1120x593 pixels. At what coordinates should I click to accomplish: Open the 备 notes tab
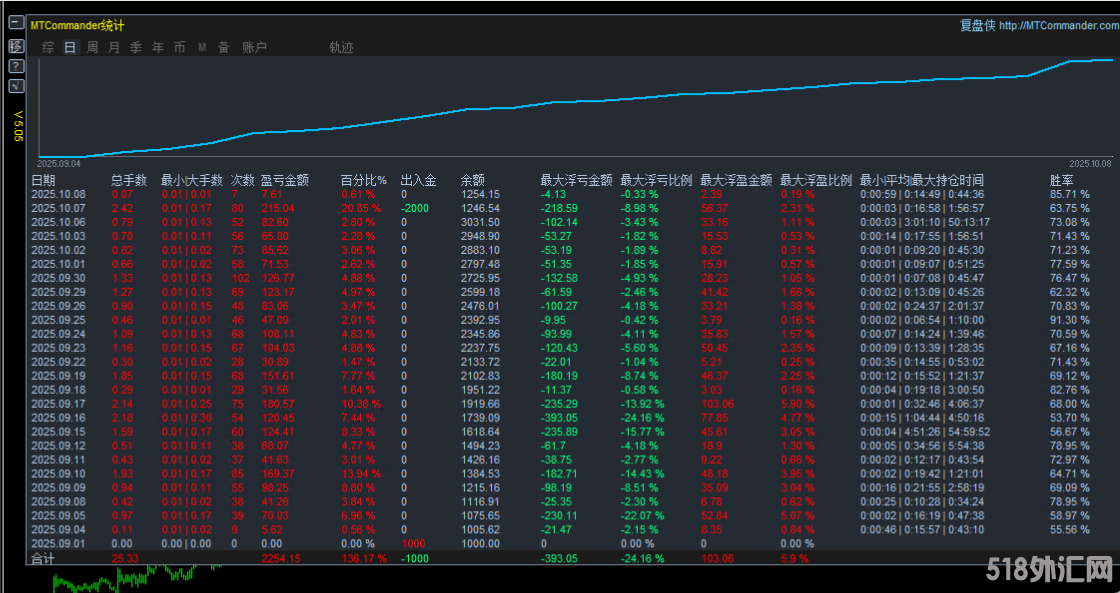point(223,47)
